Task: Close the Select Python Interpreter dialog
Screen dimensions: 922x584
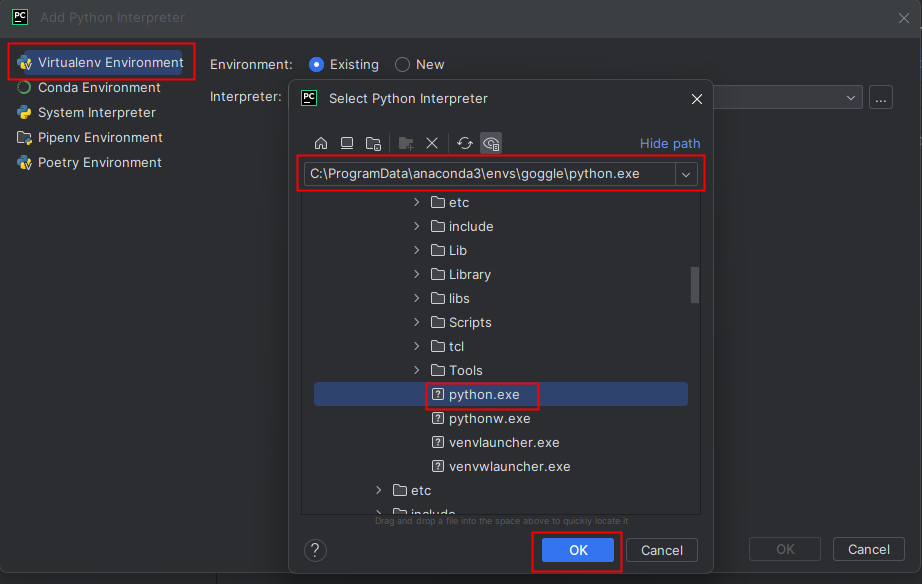Action: (697, 99)
